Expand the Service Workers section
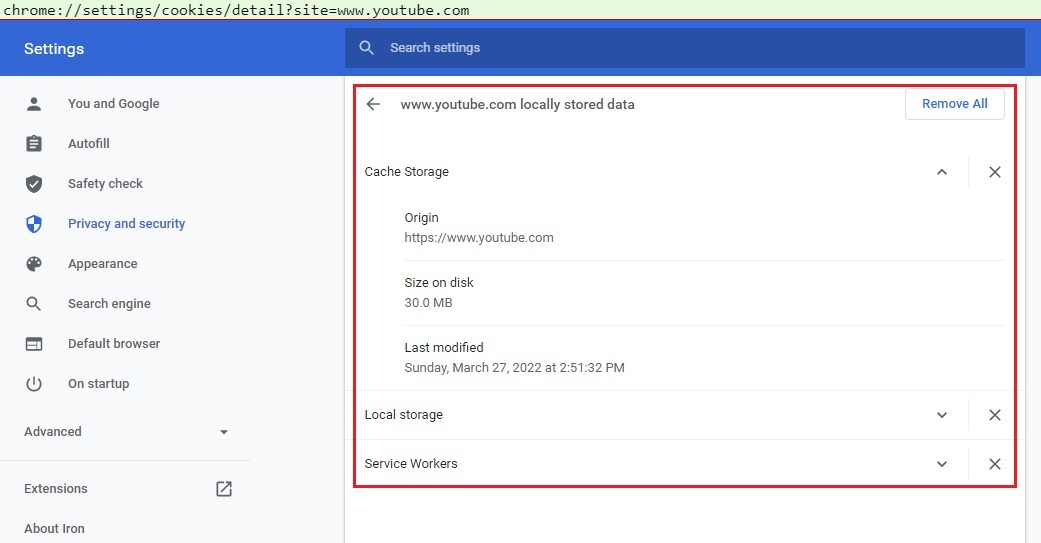This screenshot has width=1041, height=543. (x=941, y=464)
